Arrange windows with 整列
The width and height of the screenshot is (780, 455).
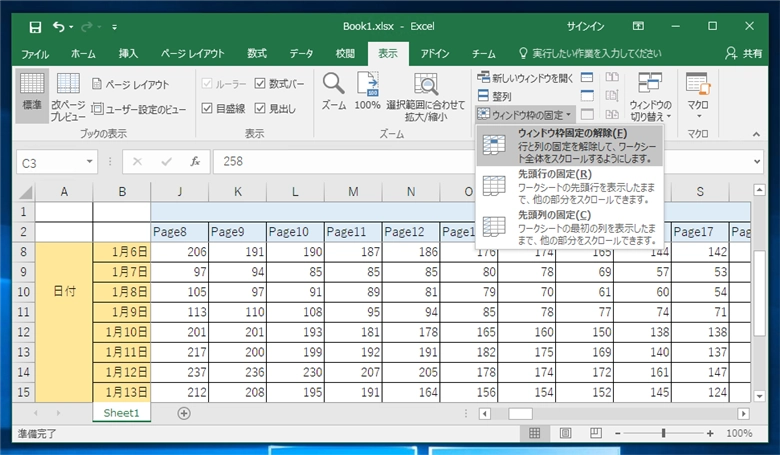494,96
